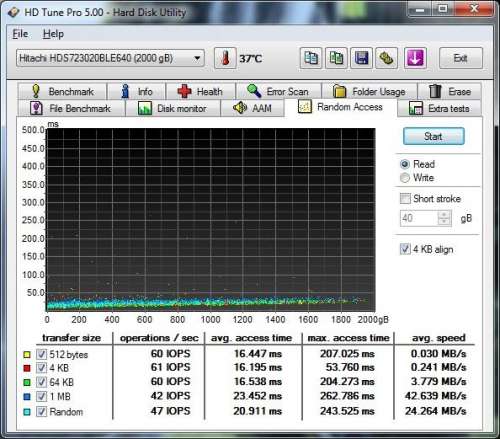Click the 'avg. access time' column header

coord(252,338)
